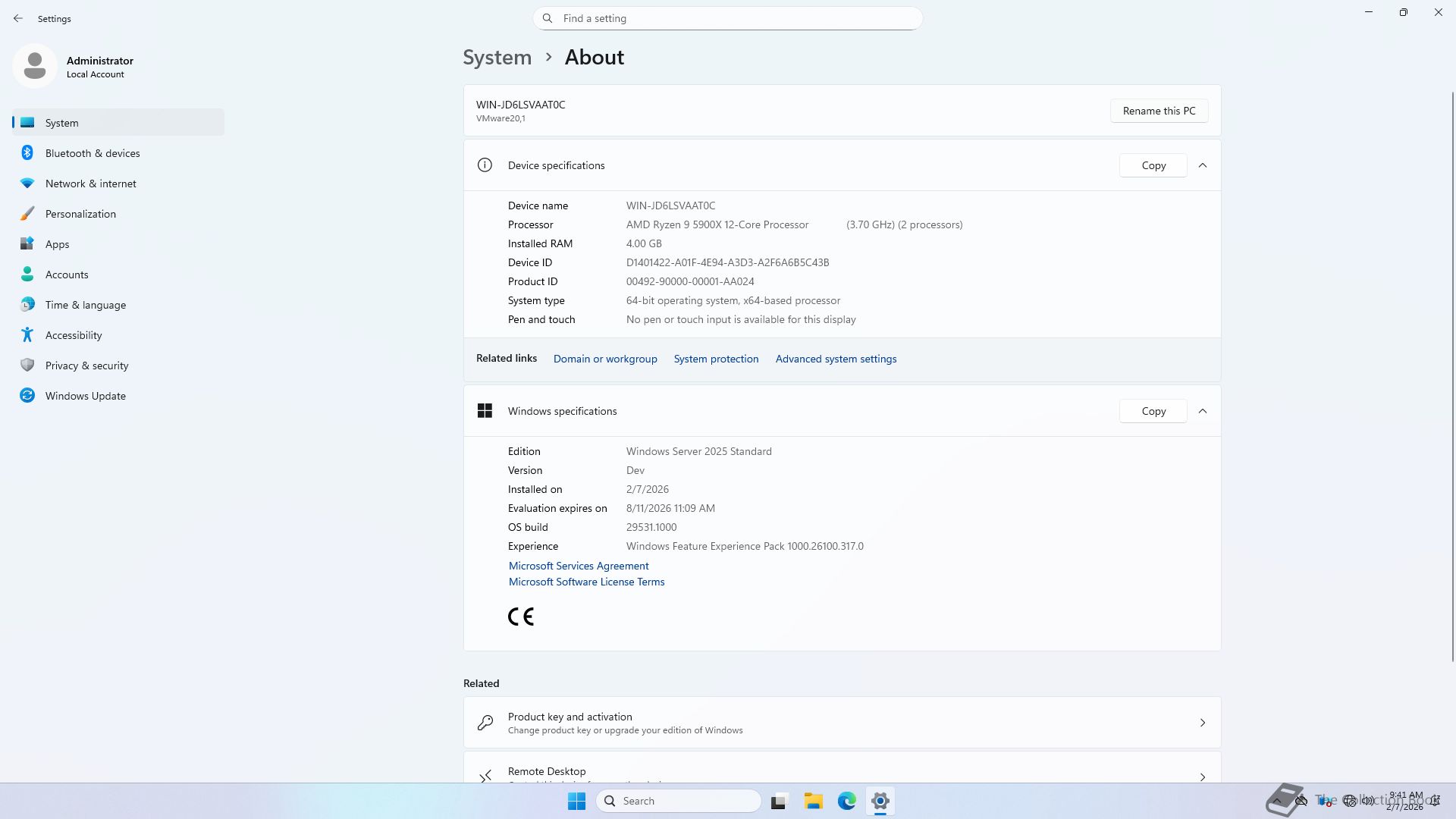Open Microsoft Edge from the taskbar
Viewport: 1456px width, 819px height.
coord(846,801)
